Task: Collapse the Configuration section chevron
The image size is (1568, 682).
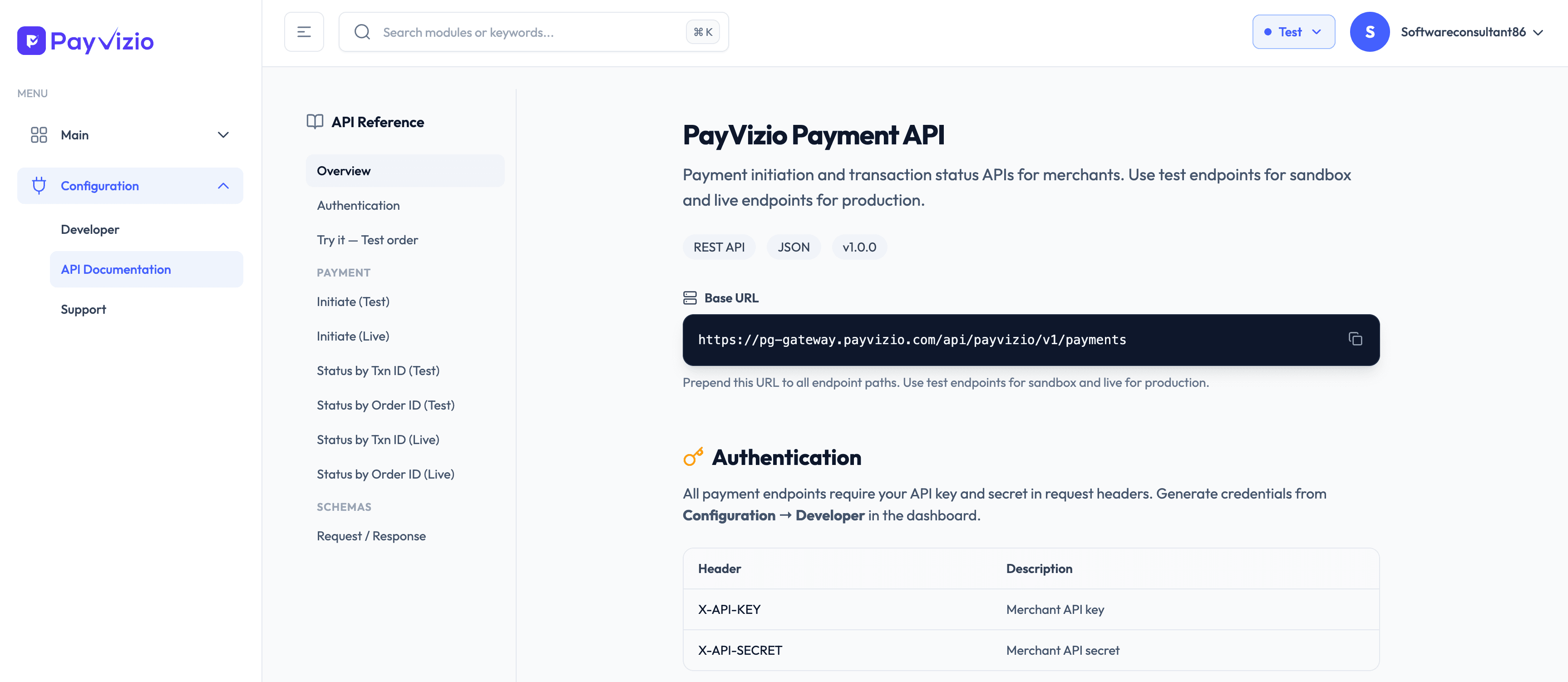Action: (223, 186)
